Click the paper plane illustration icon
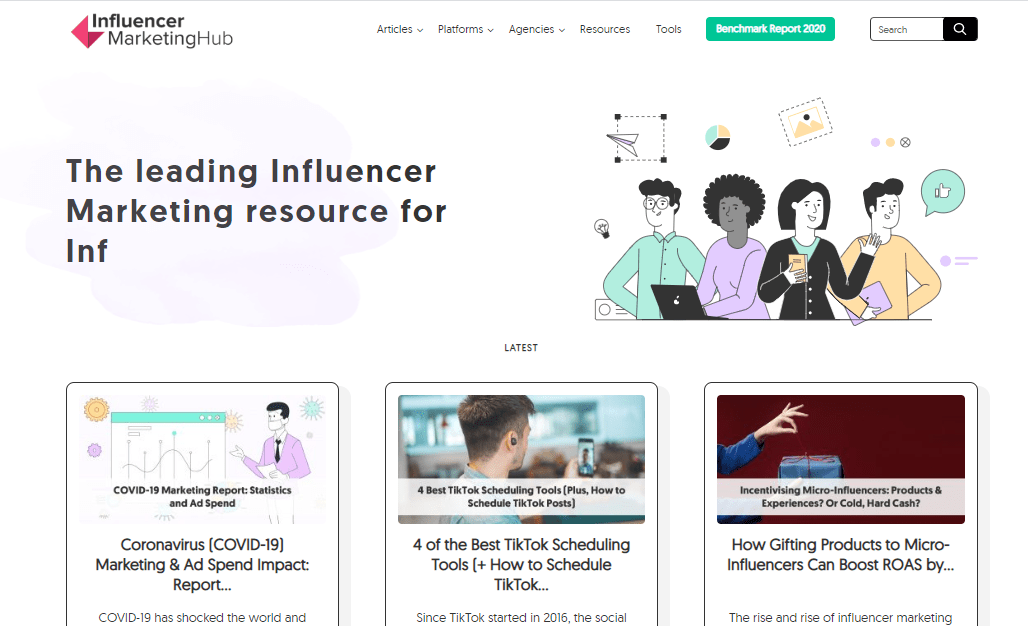 coord(623,144)
